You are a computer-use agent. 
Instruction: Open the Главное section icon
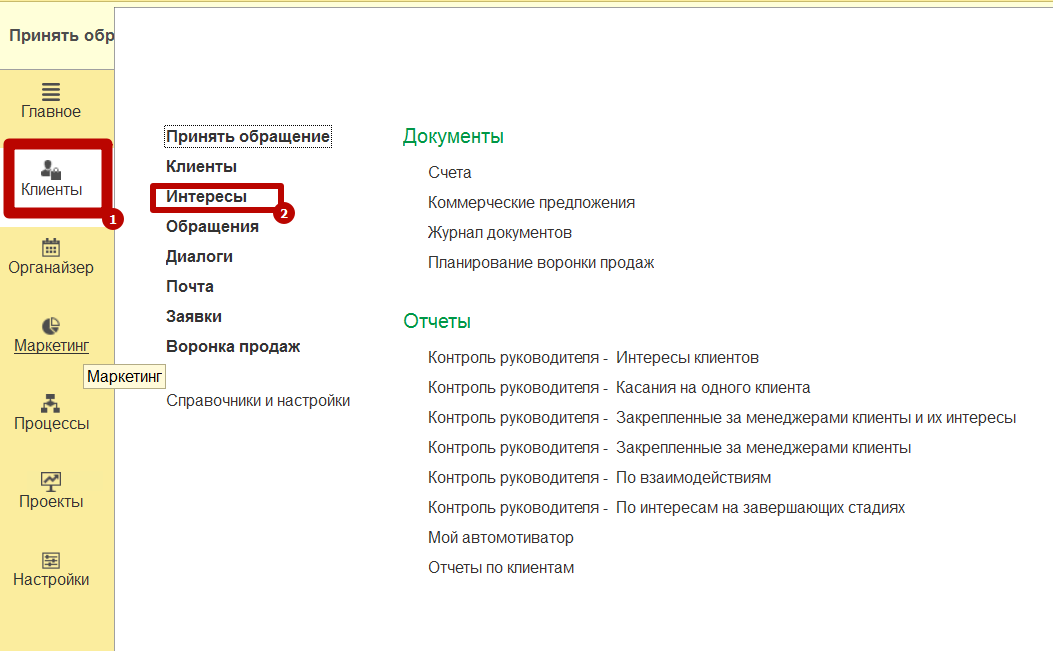tap(51, 91)
